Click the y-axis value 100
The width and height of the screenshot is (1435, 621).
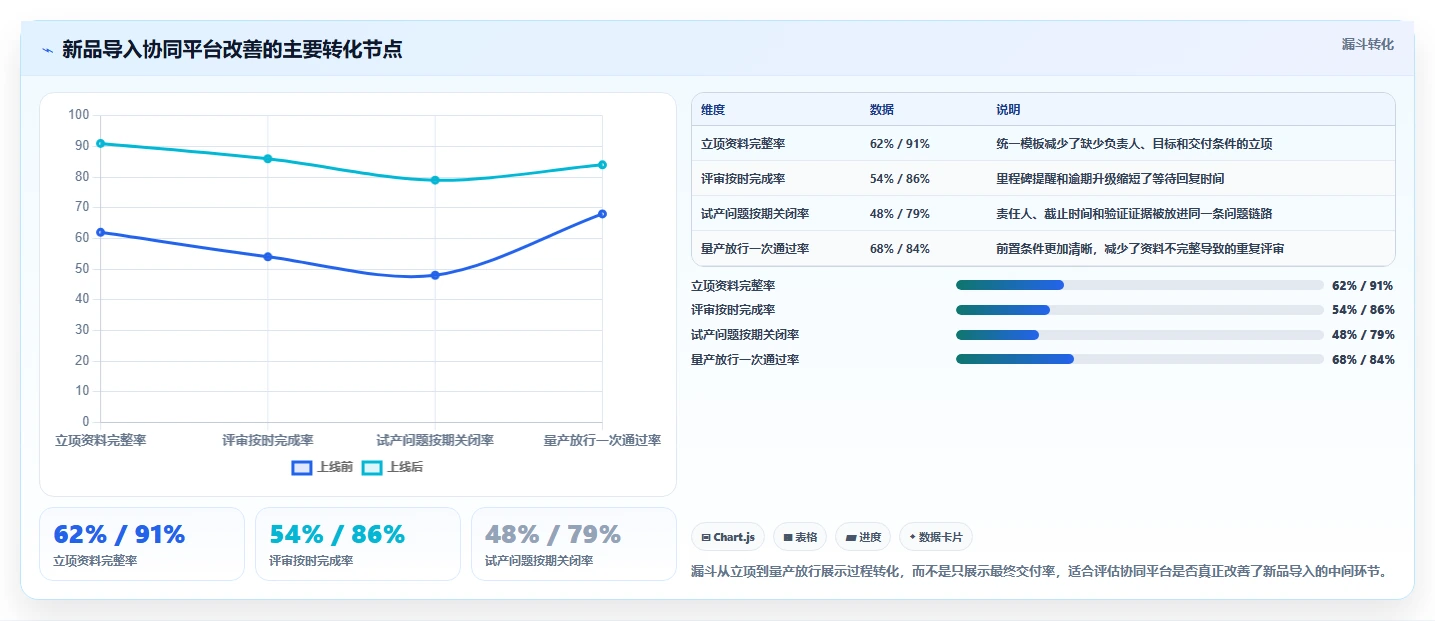tap(79, 115)
